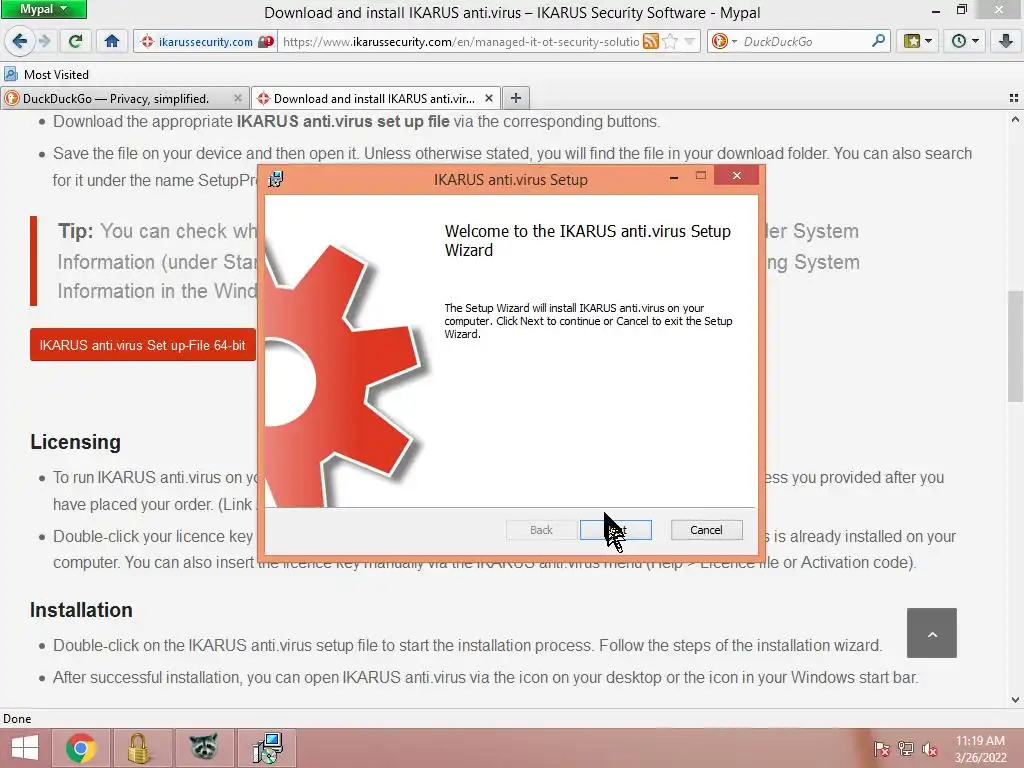Switch to the installer taskbar icon
1024x768 pixels.
267,748
